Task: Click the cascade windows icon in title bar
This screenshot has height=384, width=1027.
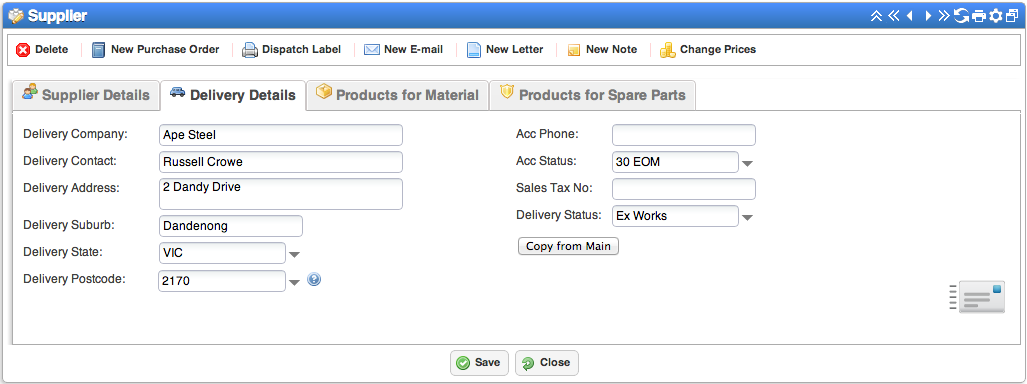Action: (1012, 16)
